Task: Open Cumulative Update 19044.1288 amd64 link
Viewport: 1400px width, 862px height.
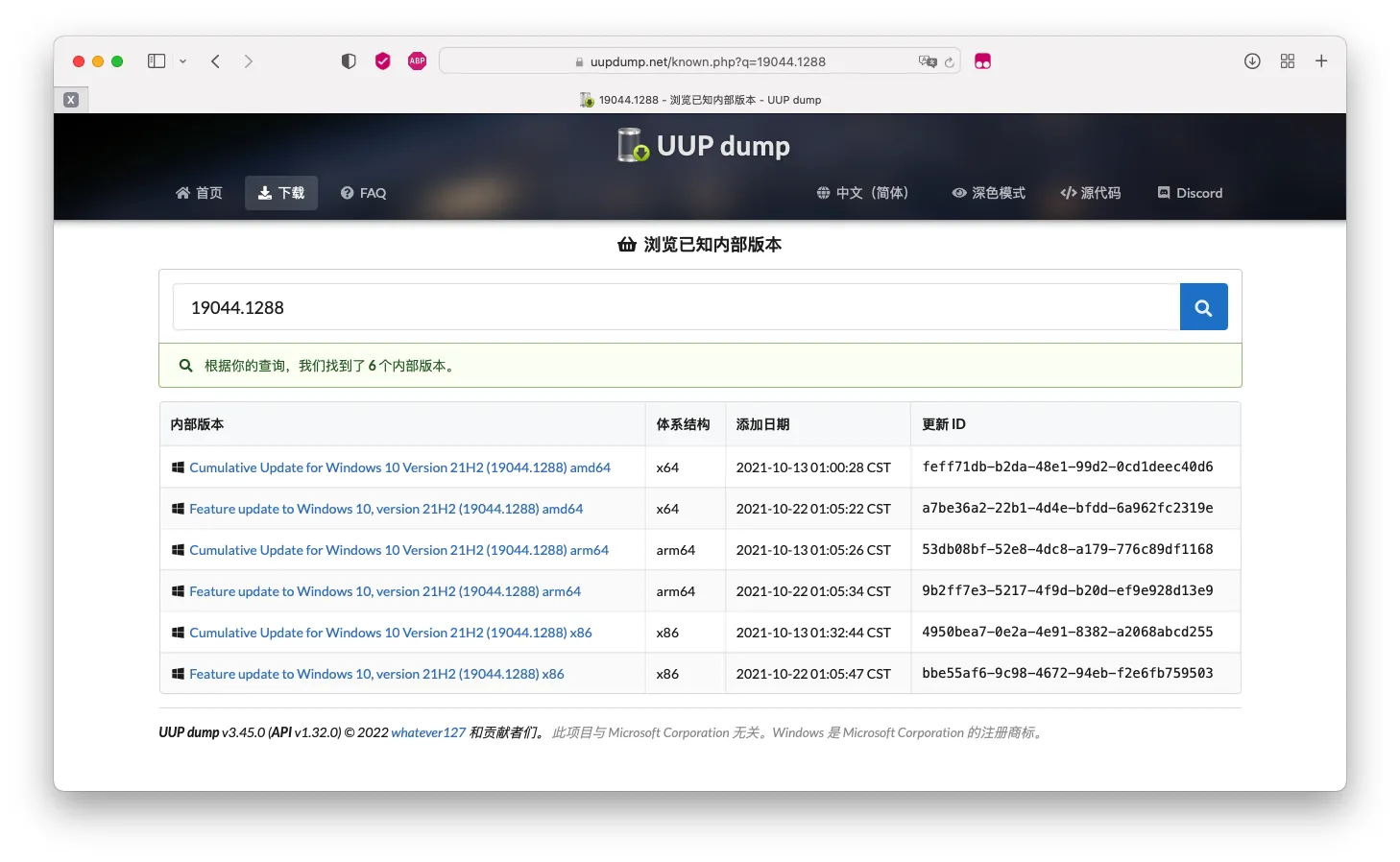Action: point(399,467)
